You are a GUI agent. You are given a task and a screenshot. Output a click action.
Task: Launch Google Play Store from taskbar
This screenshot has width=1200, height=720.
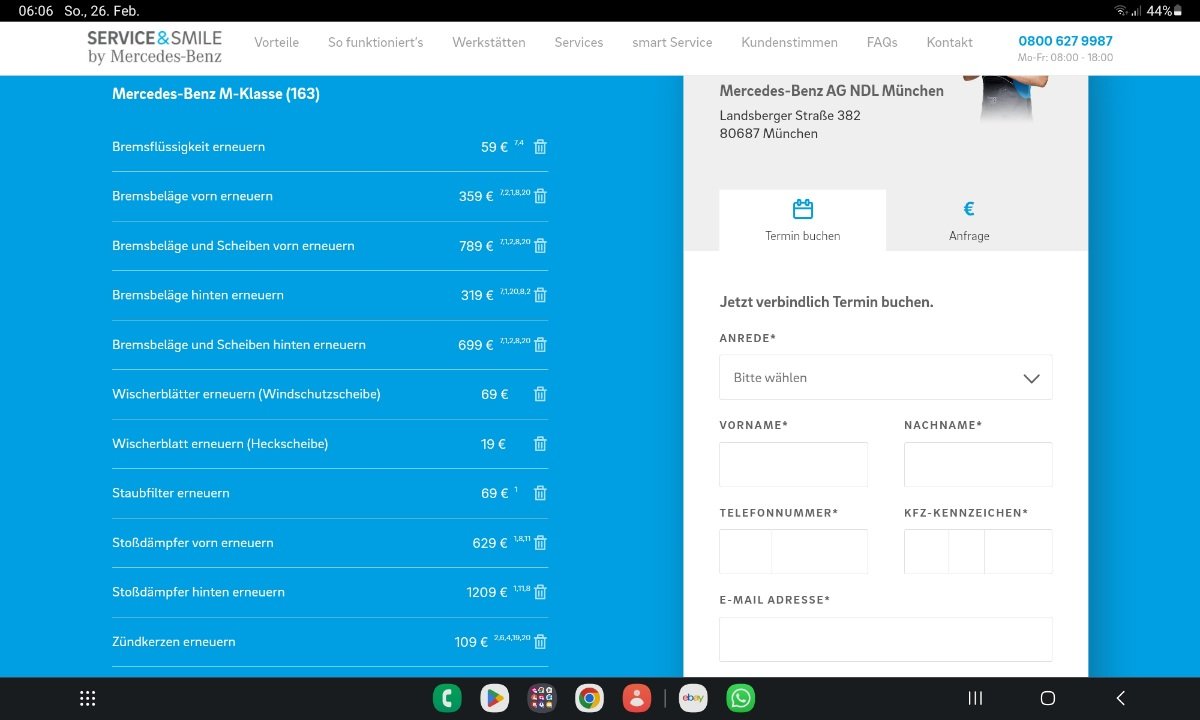click(494, 698)
